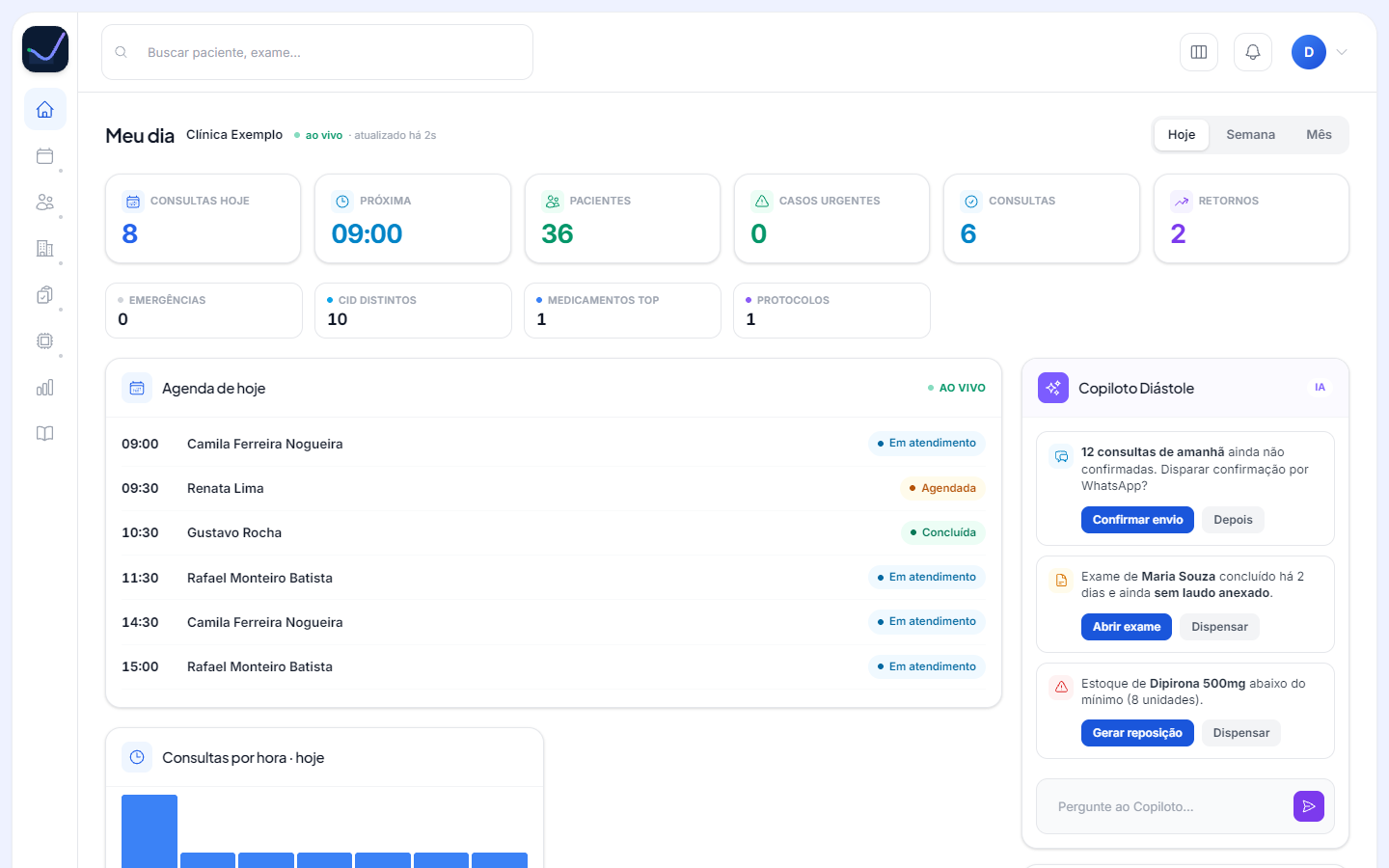Click the Concluída status badge for Gustavo Rocha
Viewport: 1389px width, 868px height.
pyautogui.click(x=943, y=532)
